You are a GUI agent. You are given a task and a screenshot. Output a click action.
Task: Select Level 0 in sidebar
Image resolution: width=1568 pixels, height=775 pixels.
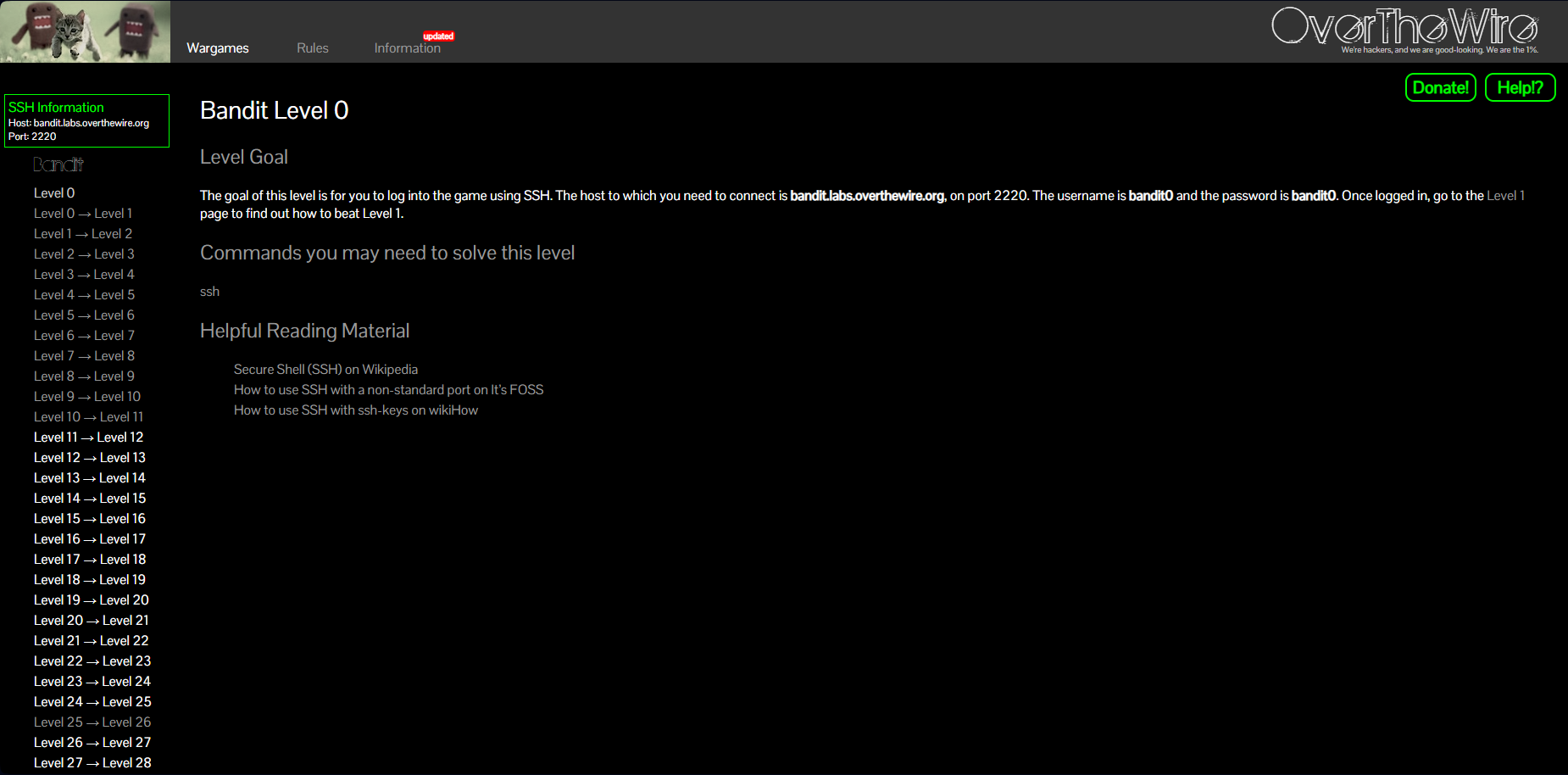[54, 193]
